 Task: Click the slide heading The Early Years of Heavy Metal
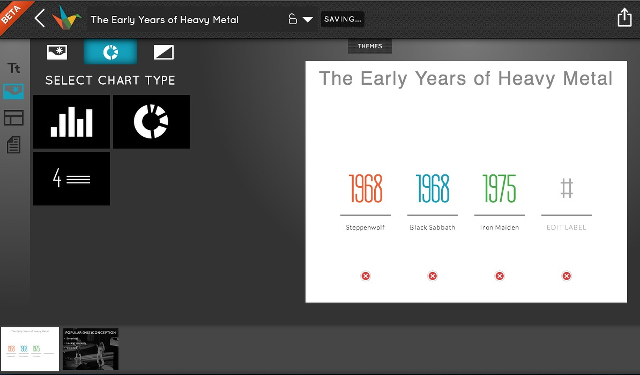(x=466, y=78)
